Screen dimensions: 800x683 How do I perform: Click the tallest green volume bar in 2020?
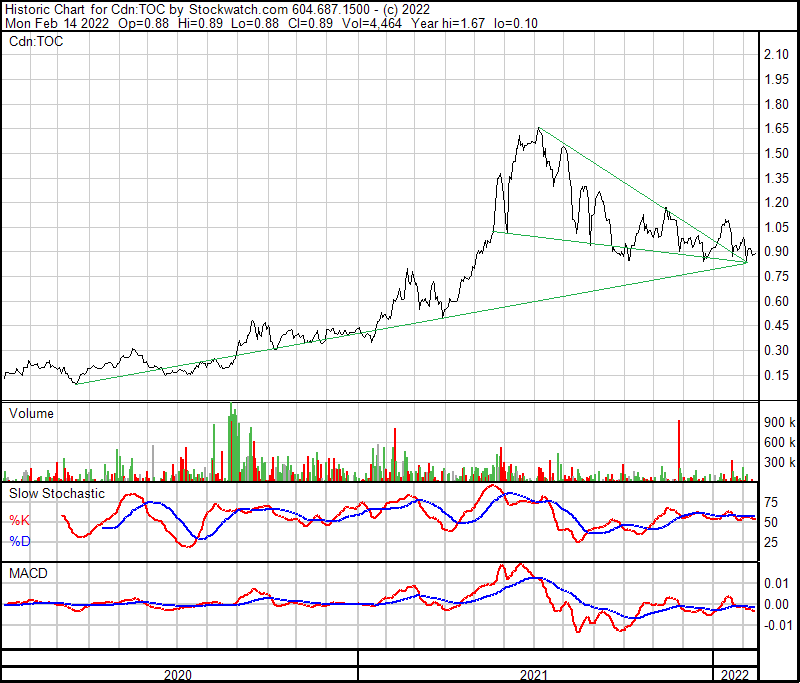[231, 442]
